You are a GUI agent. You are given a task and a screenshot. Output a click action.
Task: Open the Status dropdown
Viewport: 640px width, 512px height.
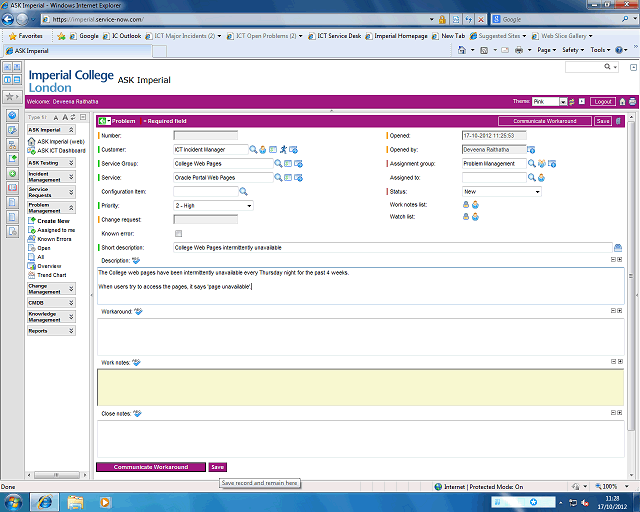(x=537, y=191)
